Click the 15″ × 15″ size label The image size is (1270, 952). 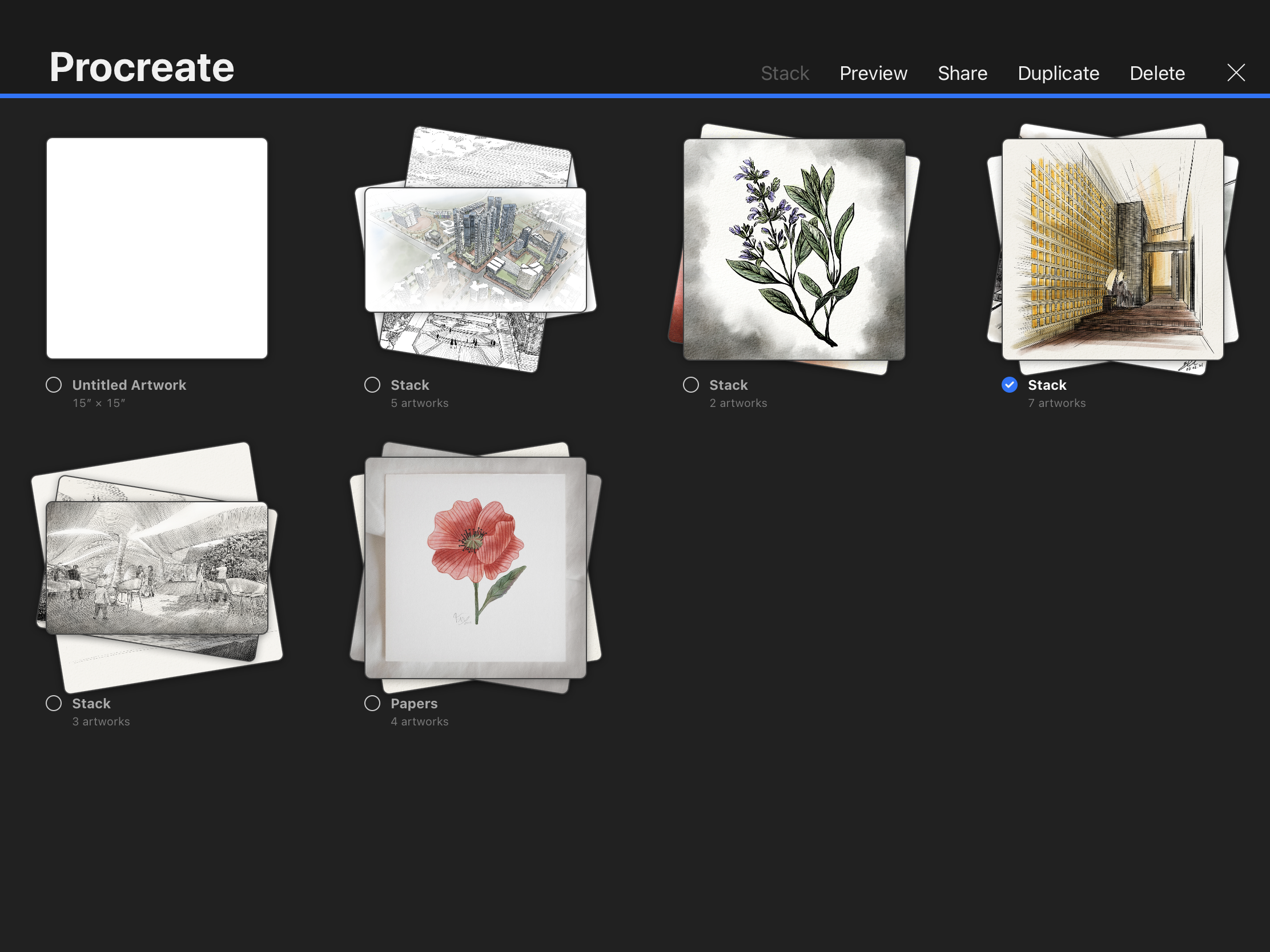[99, 403]
